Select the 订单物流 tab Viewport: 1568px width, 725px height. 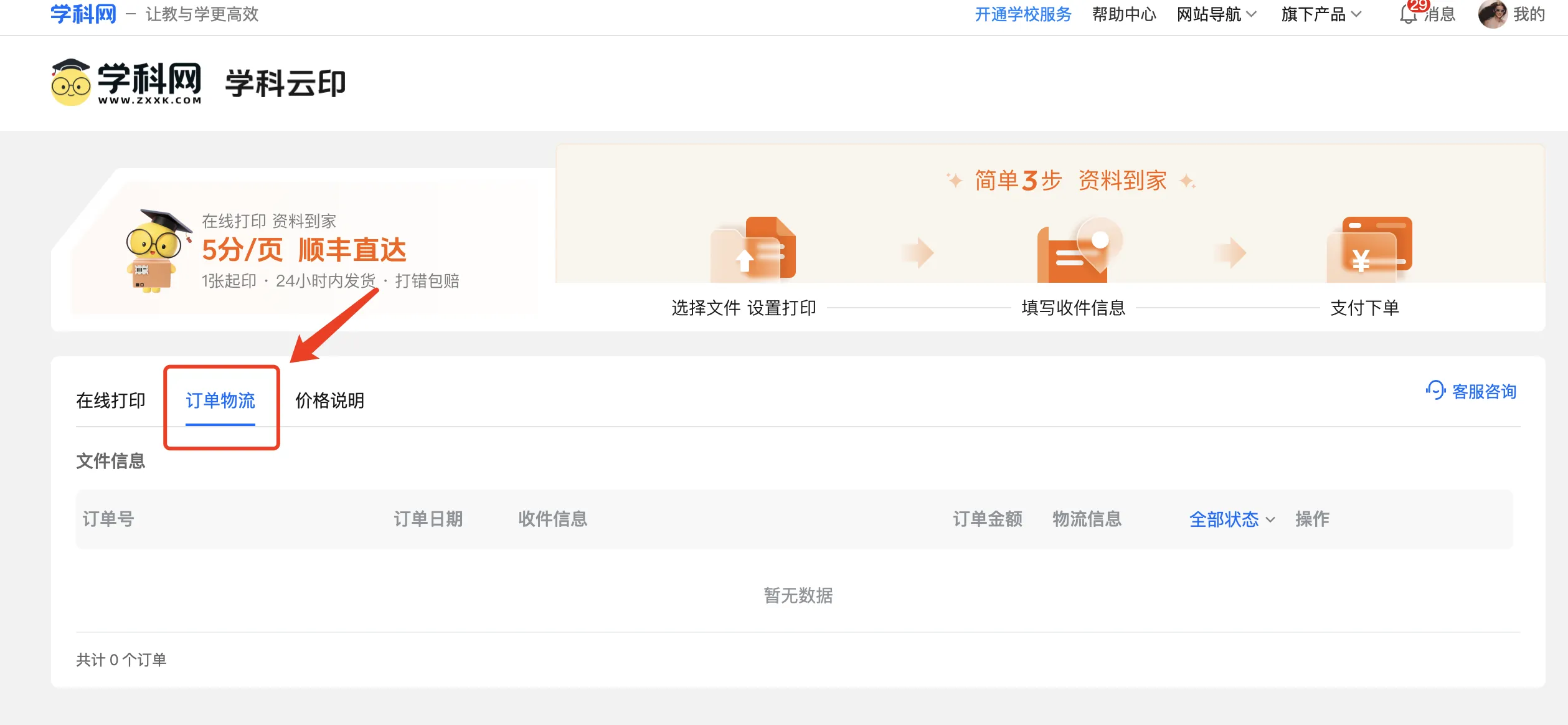point(220,400)
